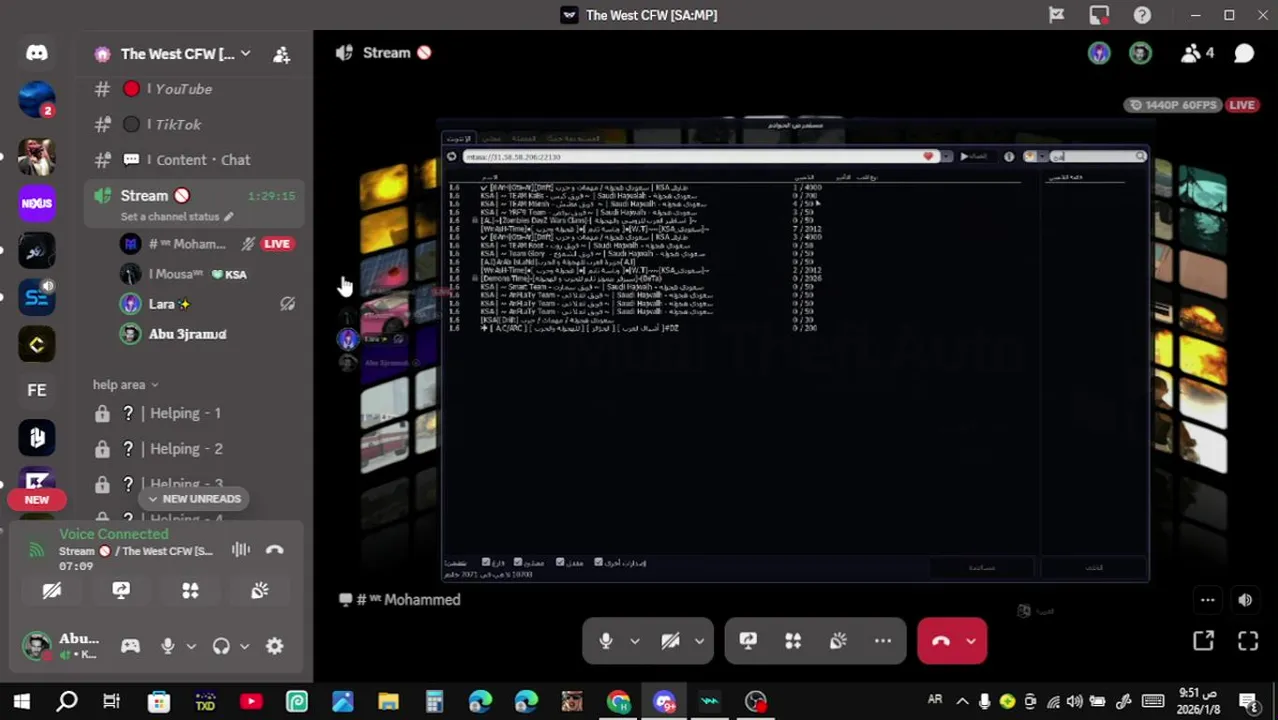
Task: Show hidden tray icons arrow
Action: coord(962,702)
